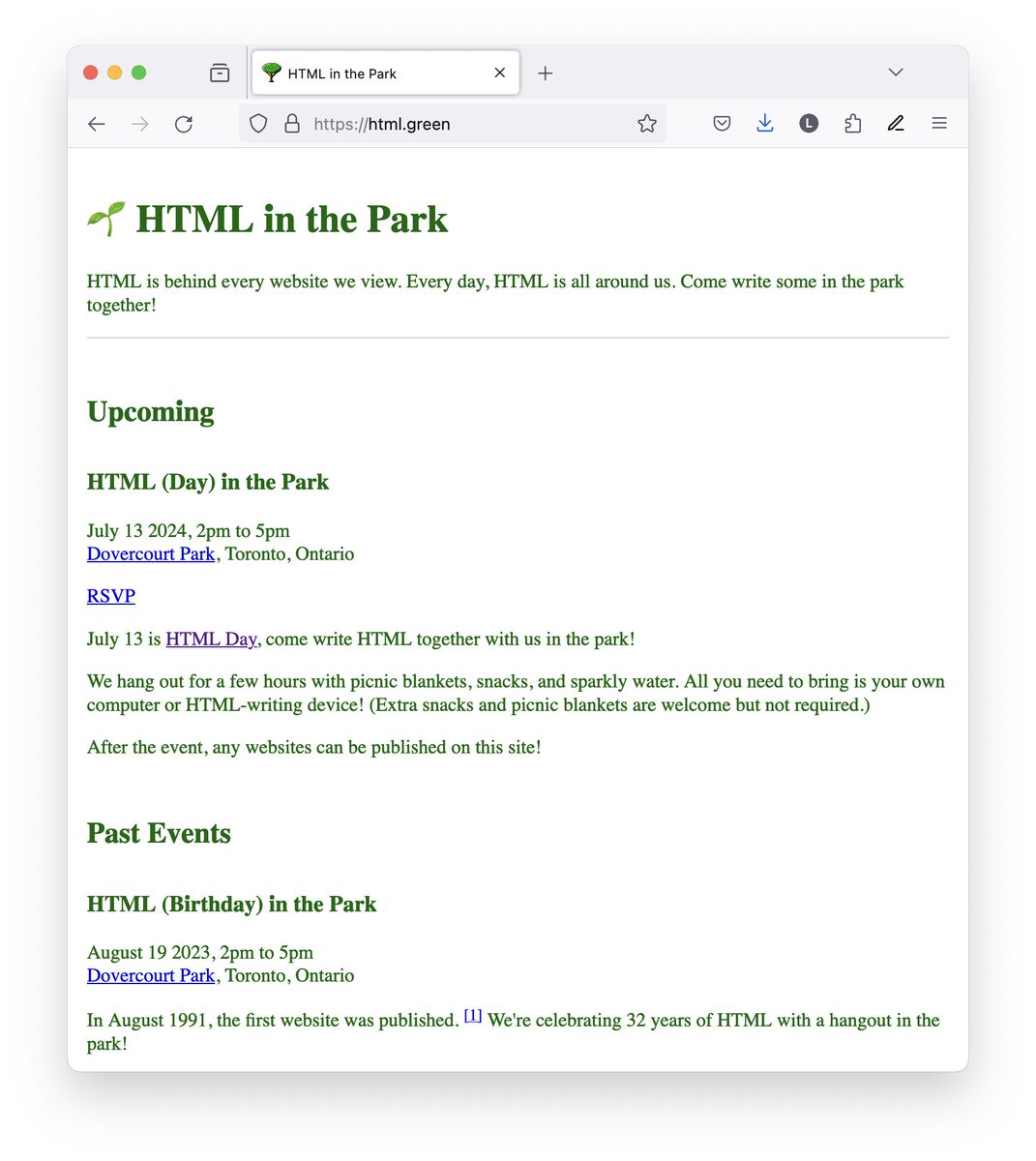Click the HTML Day link
Image resolution: width=1036 pixels, height=1161 pixels.
coord(211,639)
